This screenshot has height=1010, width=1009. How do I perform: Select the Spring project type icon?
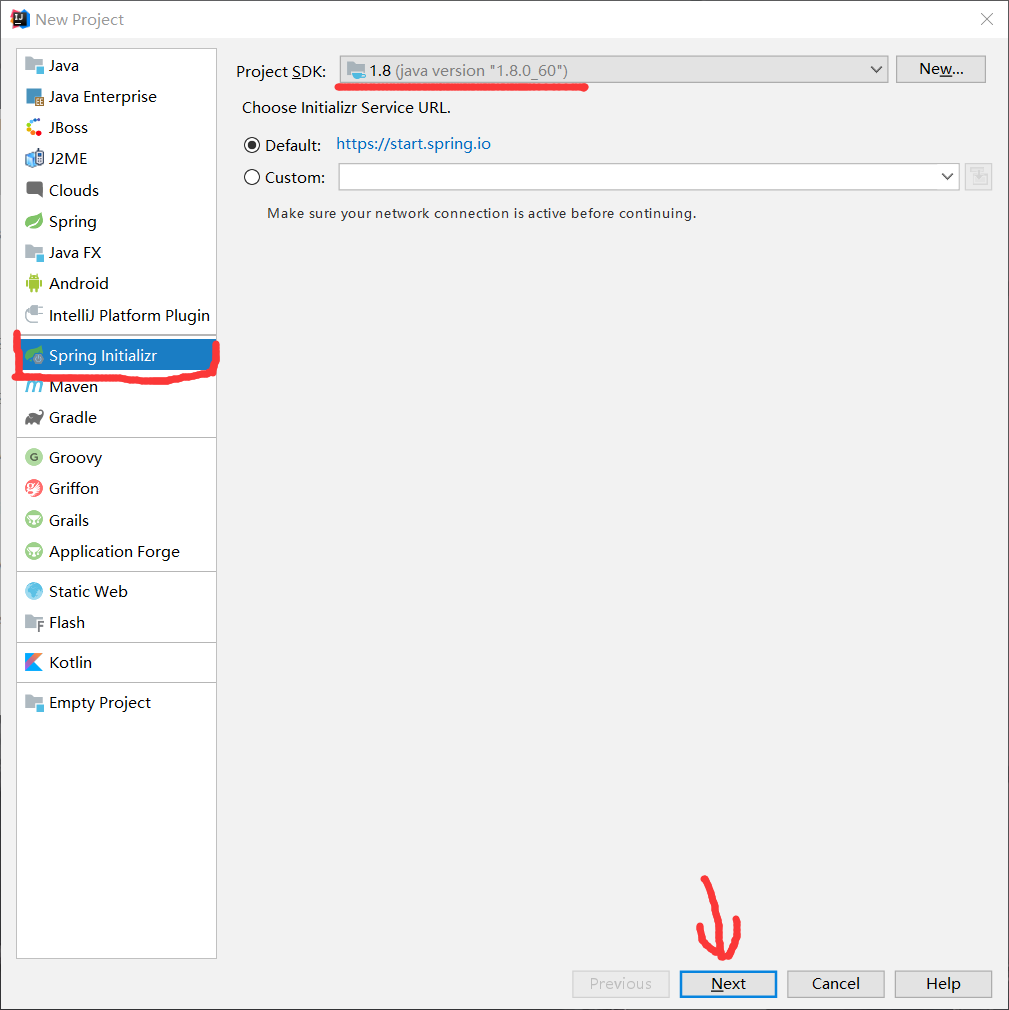[x=34, y=221]
